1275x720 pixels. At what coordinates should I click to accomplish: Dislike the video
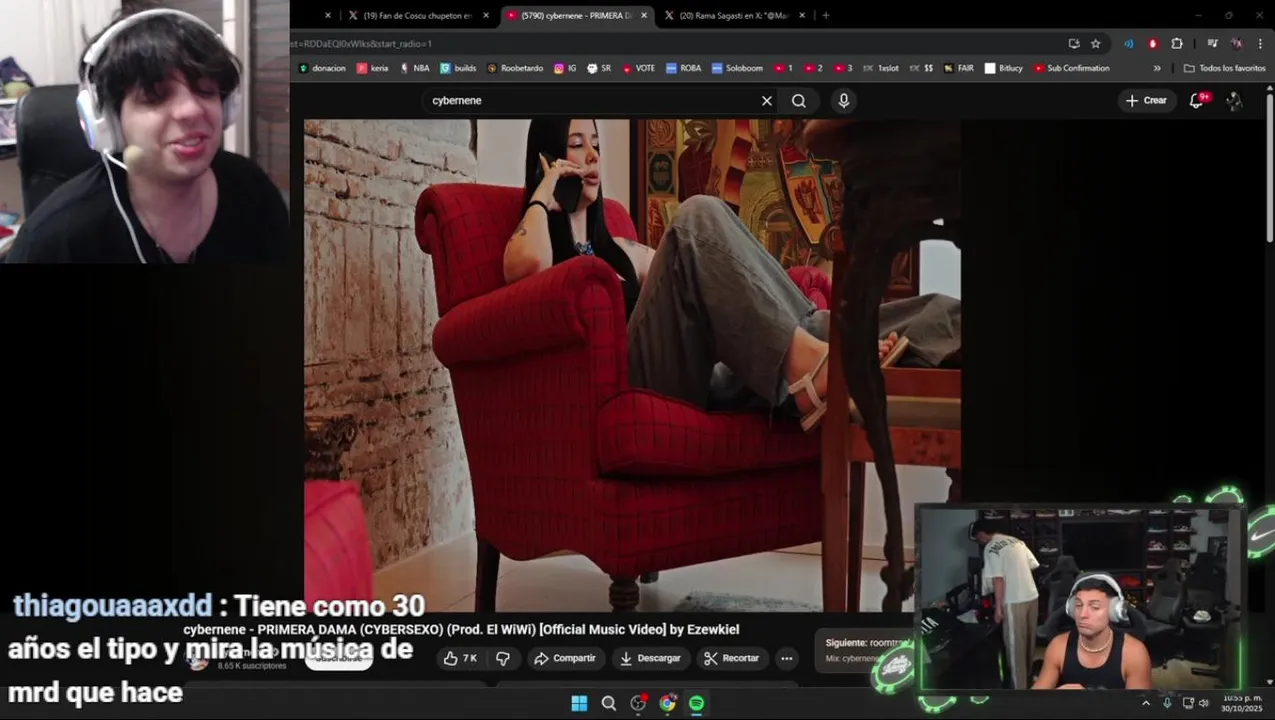coord(503,658)
